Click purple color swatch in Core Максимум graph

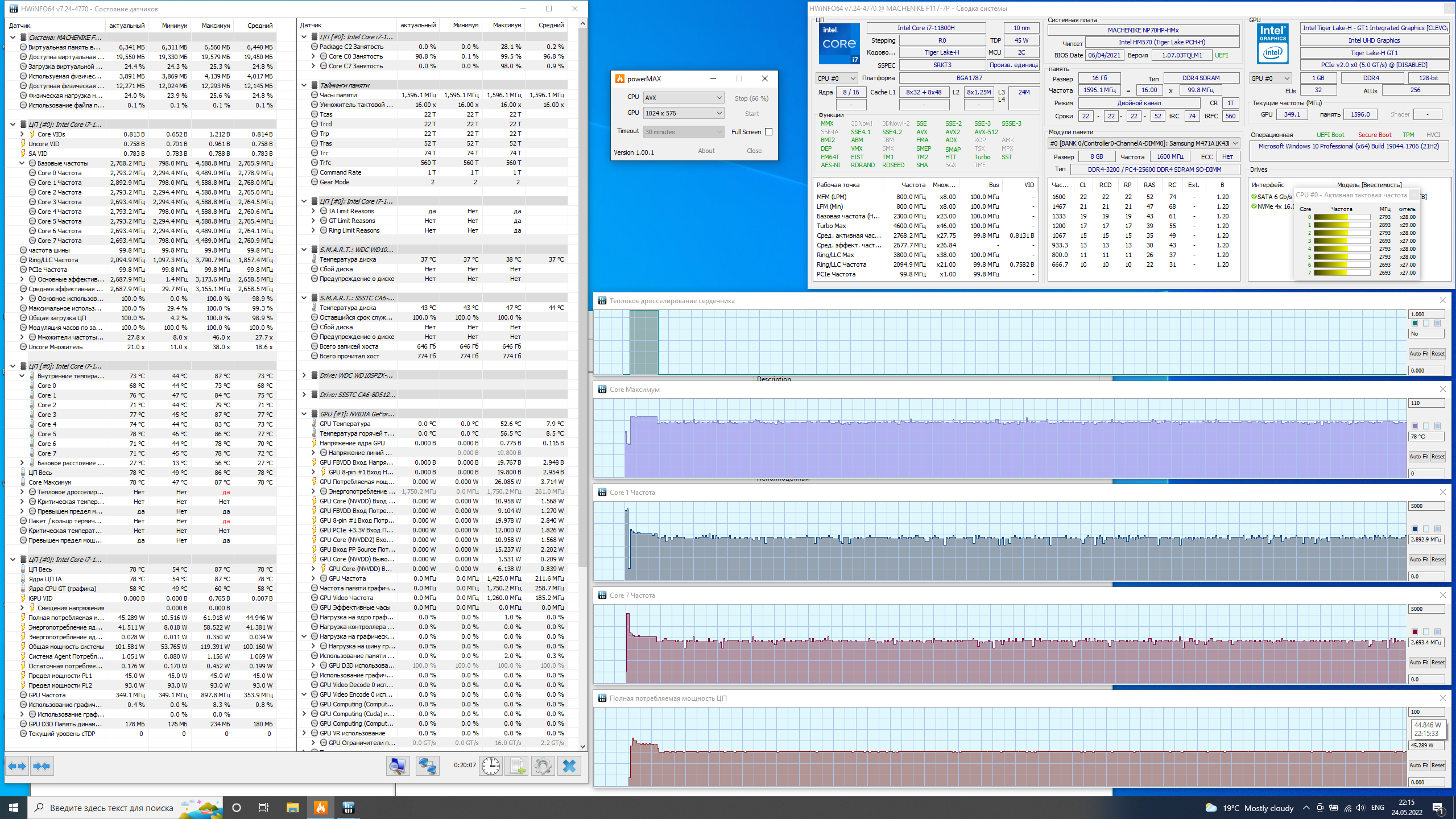tap(1414, 426)
